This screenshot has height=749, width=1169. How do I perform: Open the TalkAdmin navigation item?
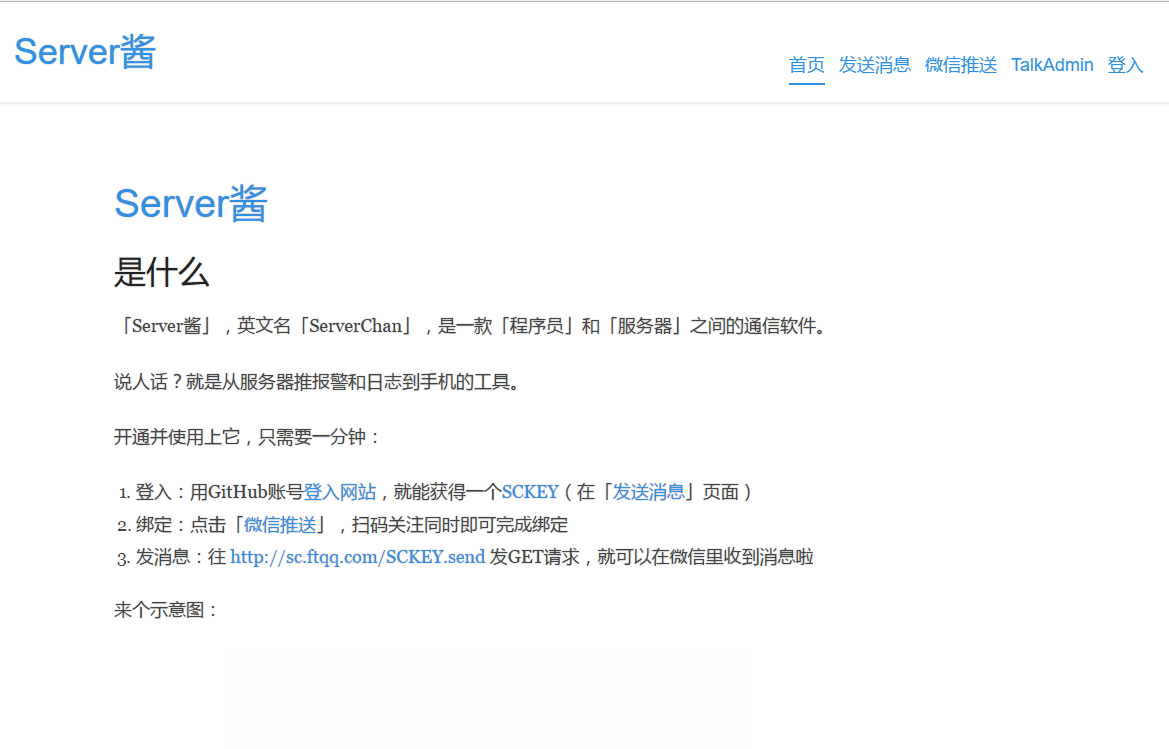(1051, 64)
